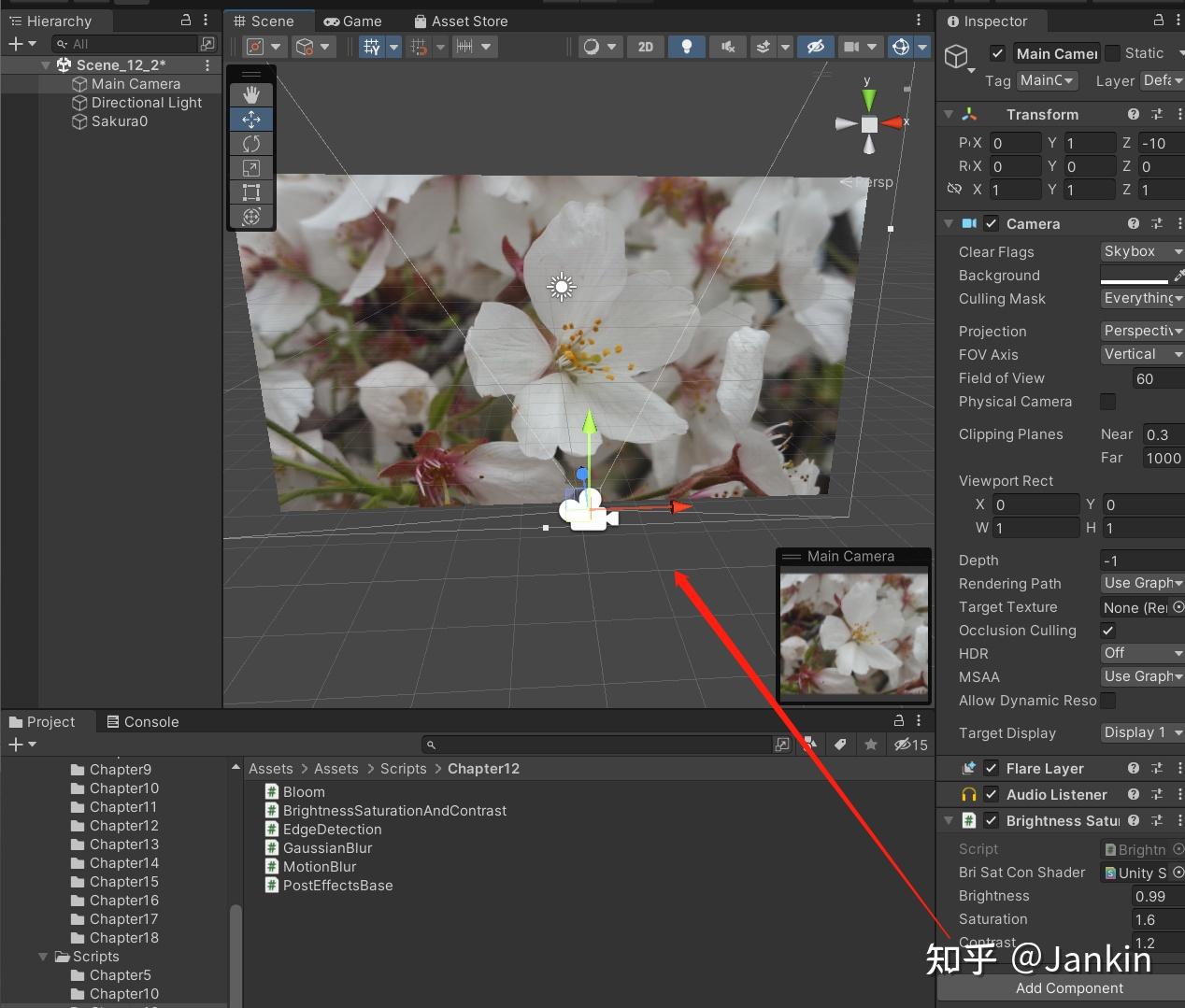
Task: Open the Projection dropdown
Action: 1140,331
